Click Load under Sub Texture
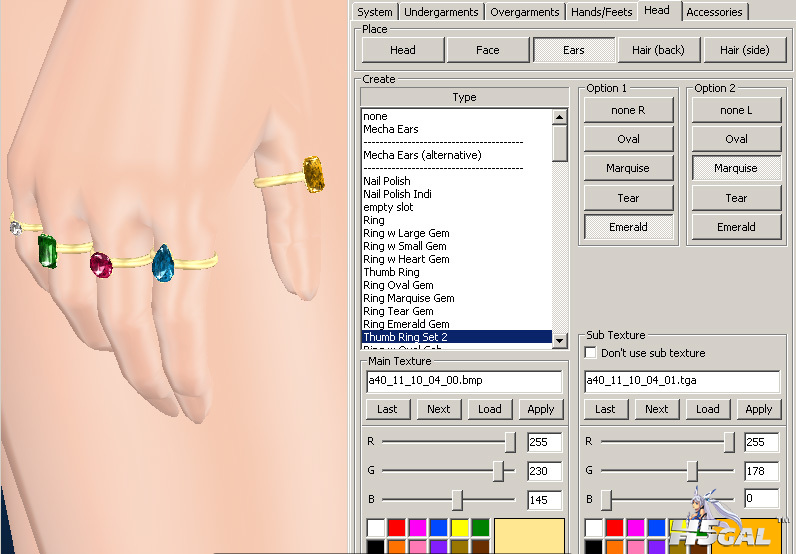The width and height of the screenshot is (796, 554). pyautogui.click(x=708, y=409)
